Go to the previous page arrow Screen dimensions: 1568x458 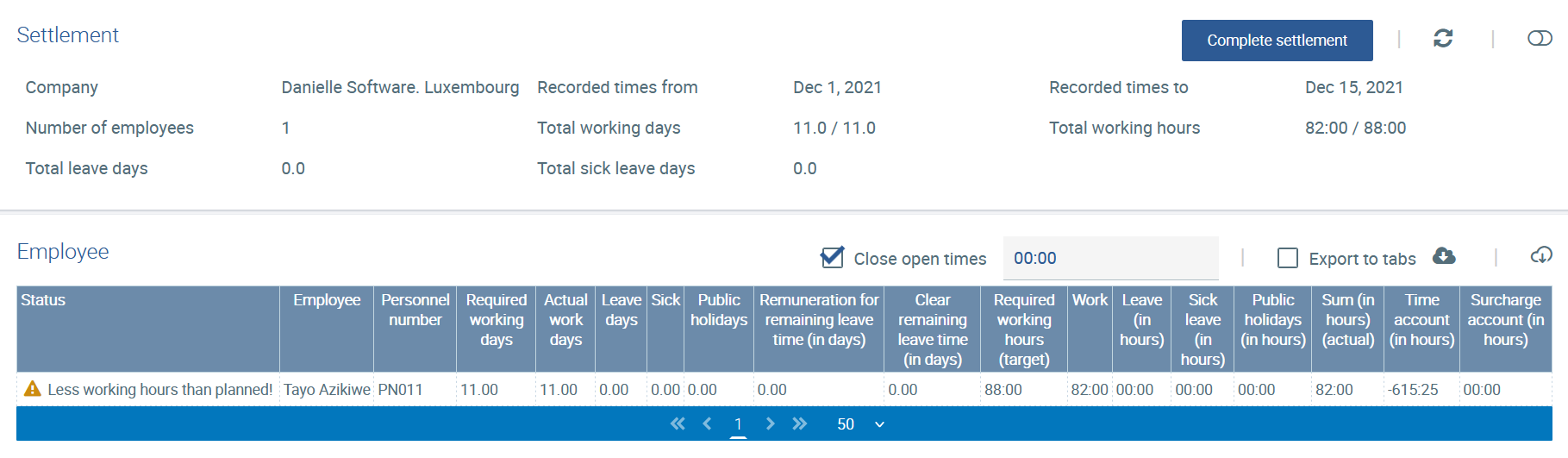(708, 423)
